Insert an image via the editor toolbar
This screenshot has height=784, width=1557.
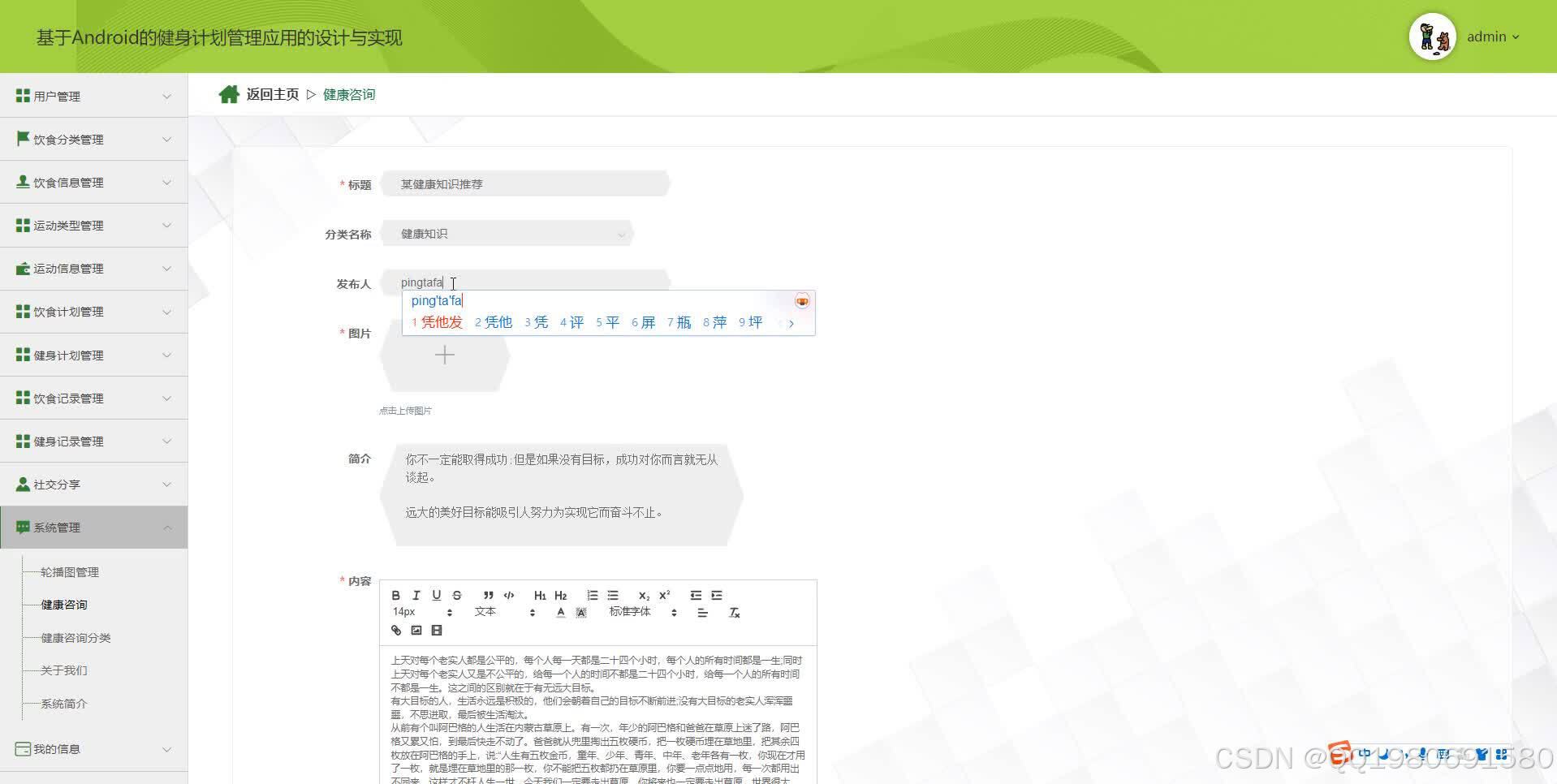pyautogui.click(x=416, y=630)
